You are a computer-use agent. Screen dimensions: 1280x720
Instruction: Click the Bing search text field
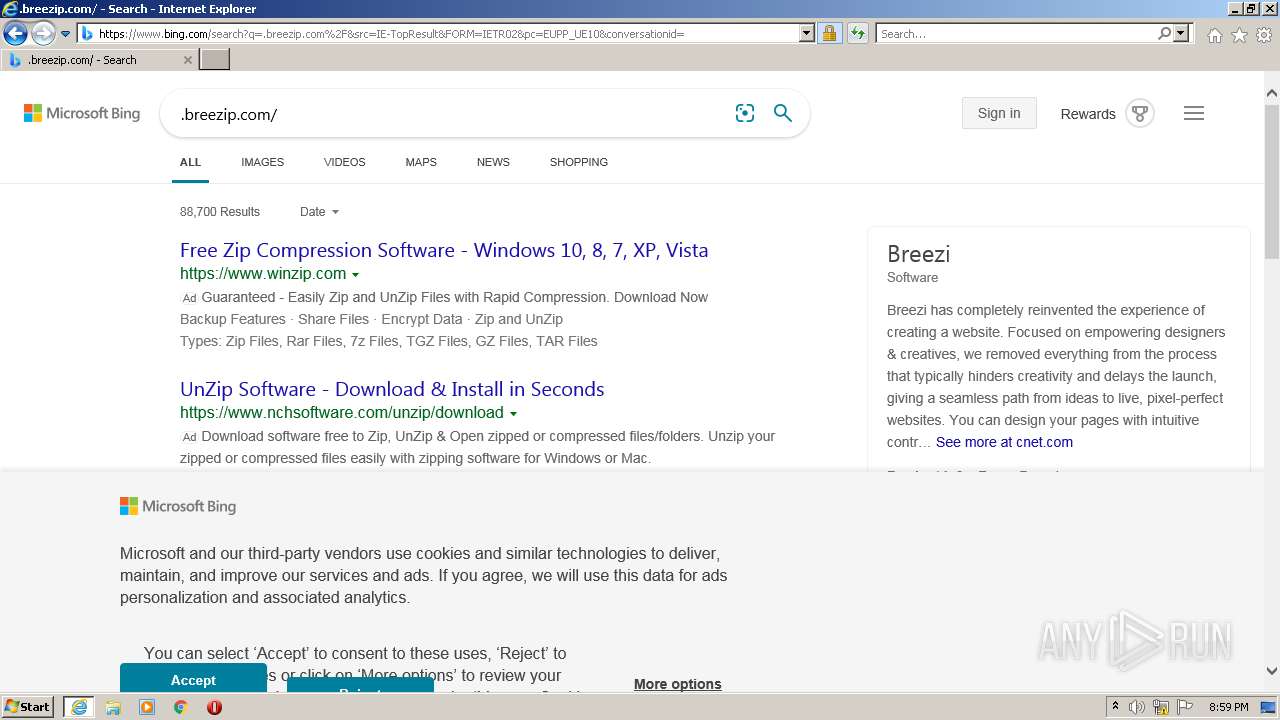450,114
